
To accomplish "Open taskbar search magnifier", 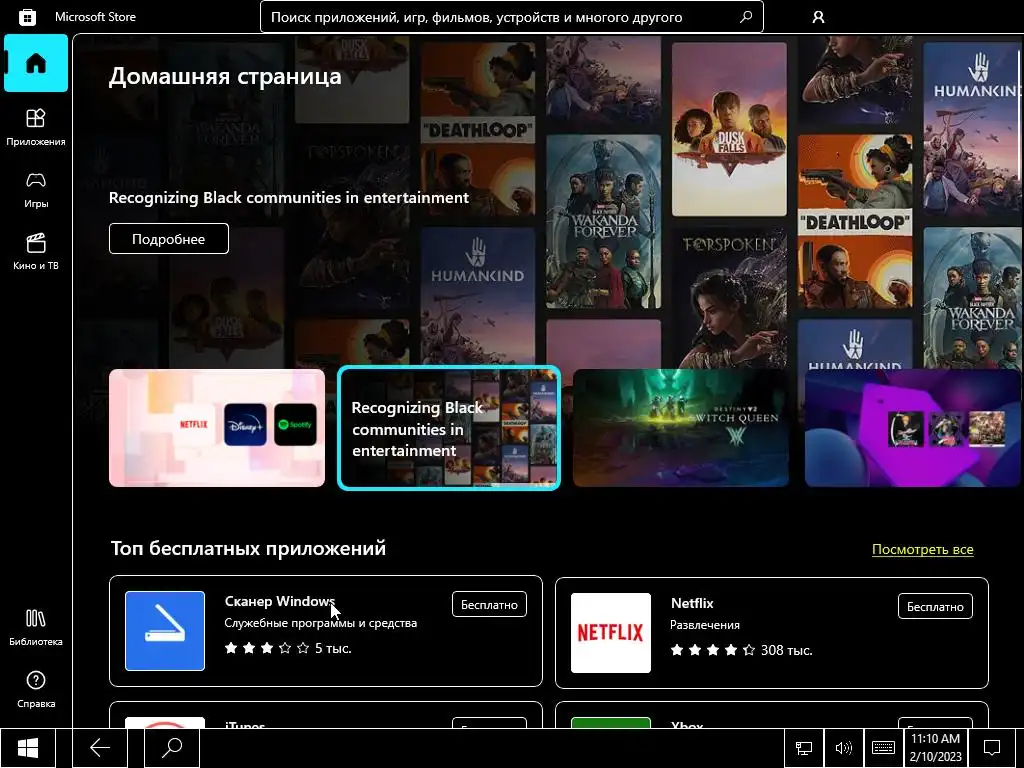I will (x=172, y=748).
